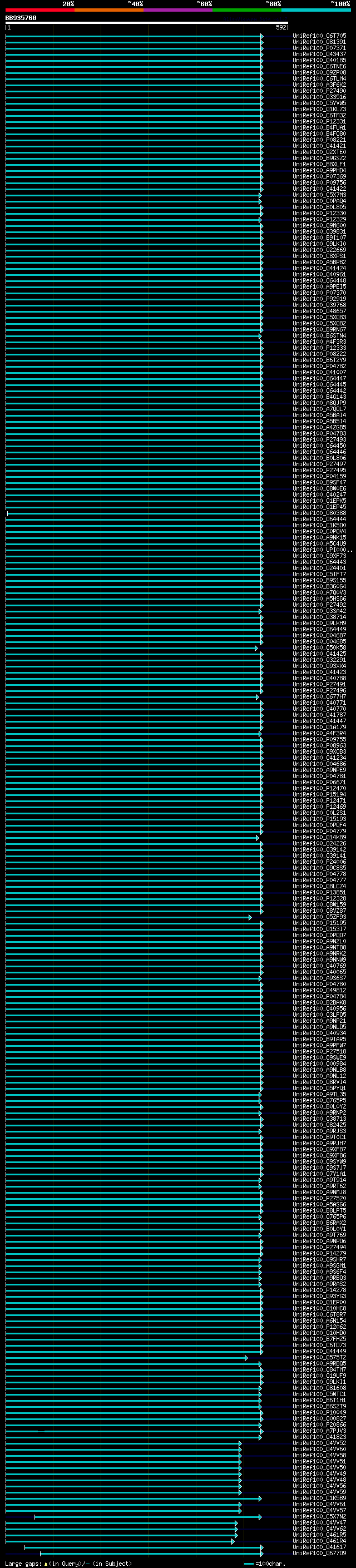Open hit UniRef100_C1K5B9
Image resolution: width=356 pixels, height=1568 pixels.
click(319, 1498)
